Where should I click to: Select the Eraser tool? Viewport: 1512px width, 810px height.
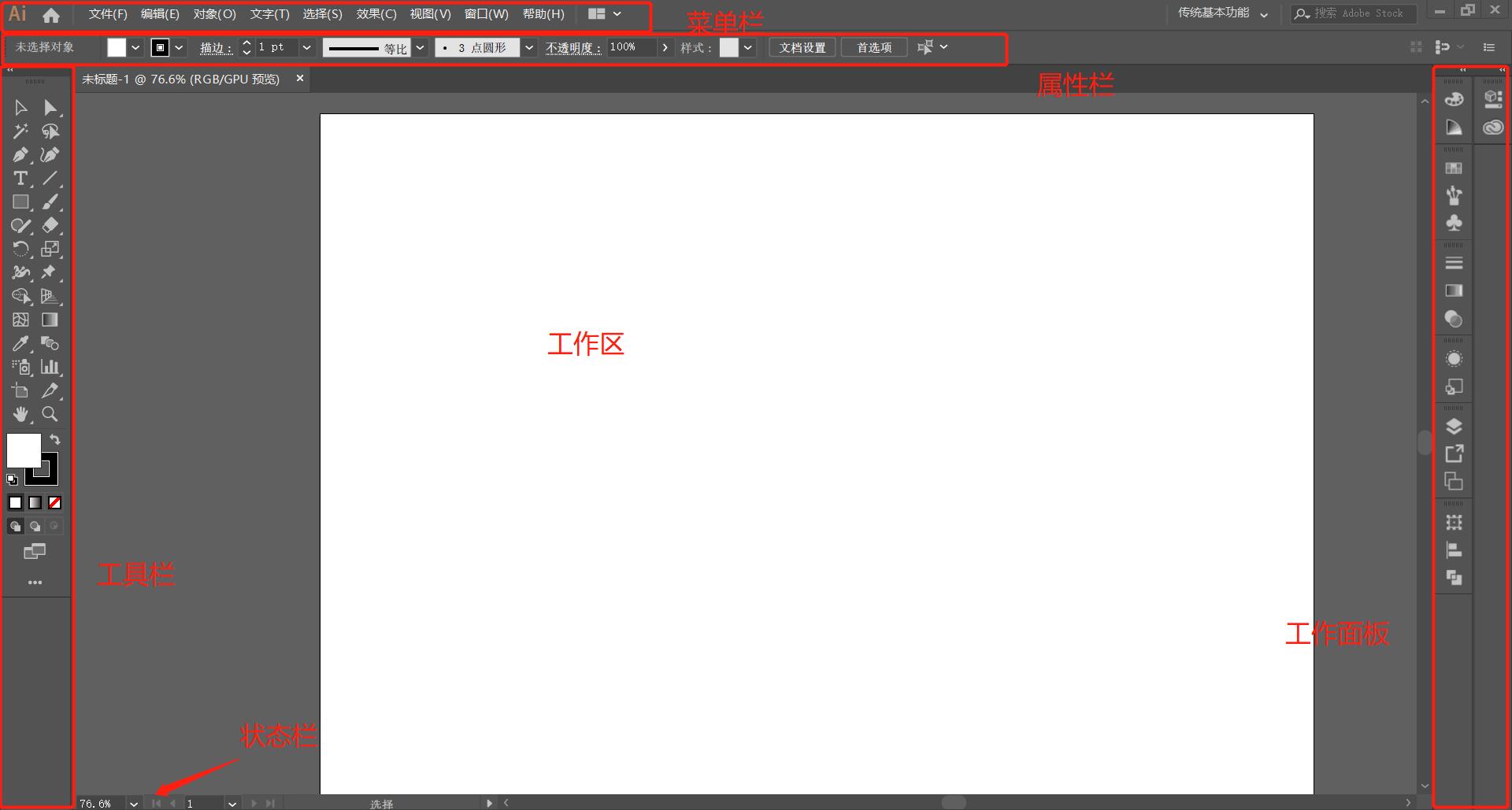[x=50, y=226]
